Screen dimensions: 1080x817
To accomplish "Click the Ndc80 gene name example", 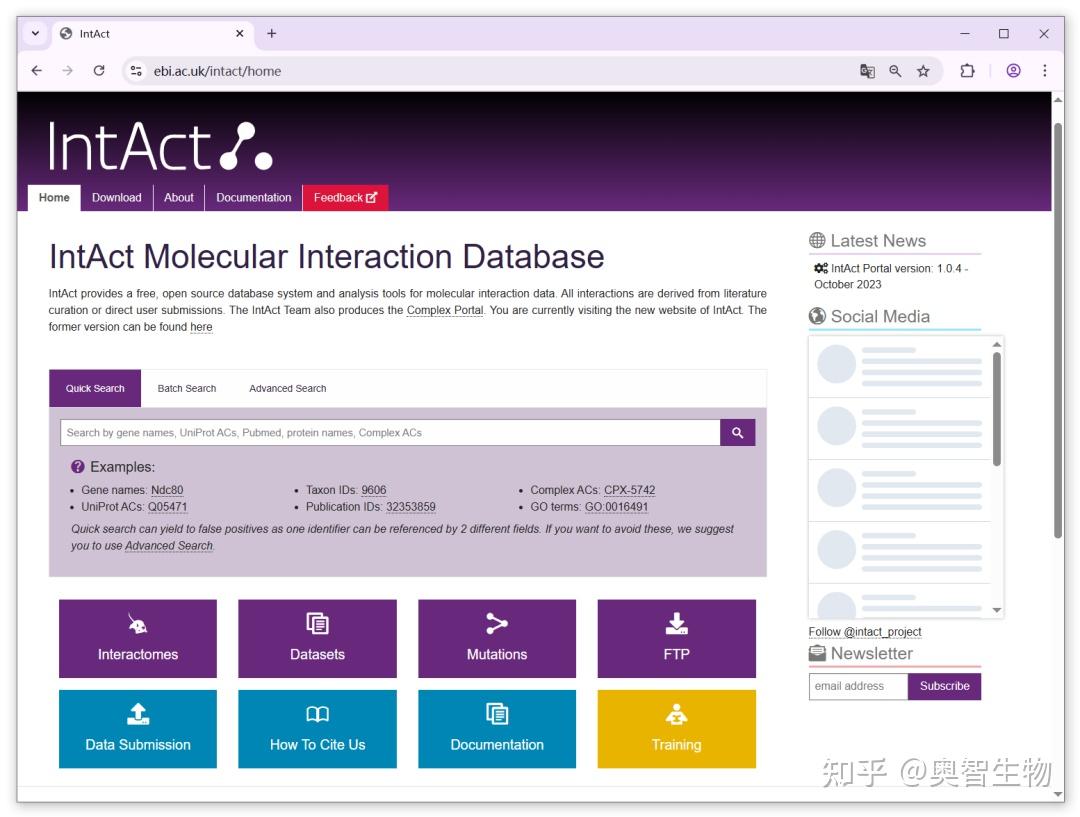I will [x=167, y=490].
